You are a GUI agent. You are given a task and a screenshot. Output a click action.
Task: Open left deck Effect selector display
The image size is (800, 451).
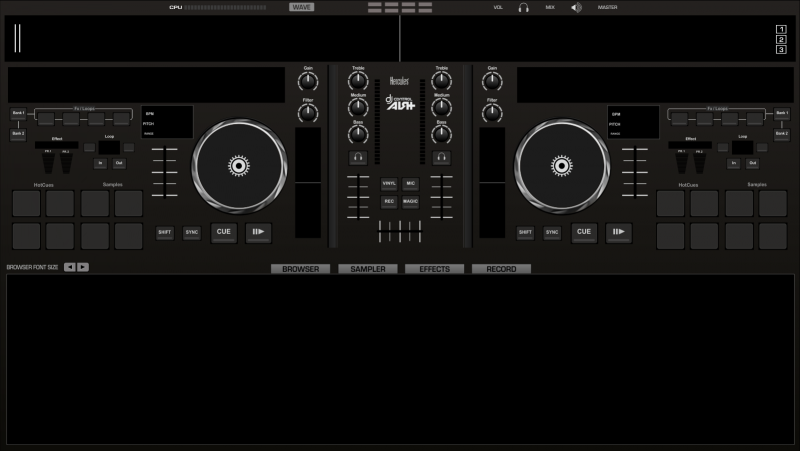(57, 145)
